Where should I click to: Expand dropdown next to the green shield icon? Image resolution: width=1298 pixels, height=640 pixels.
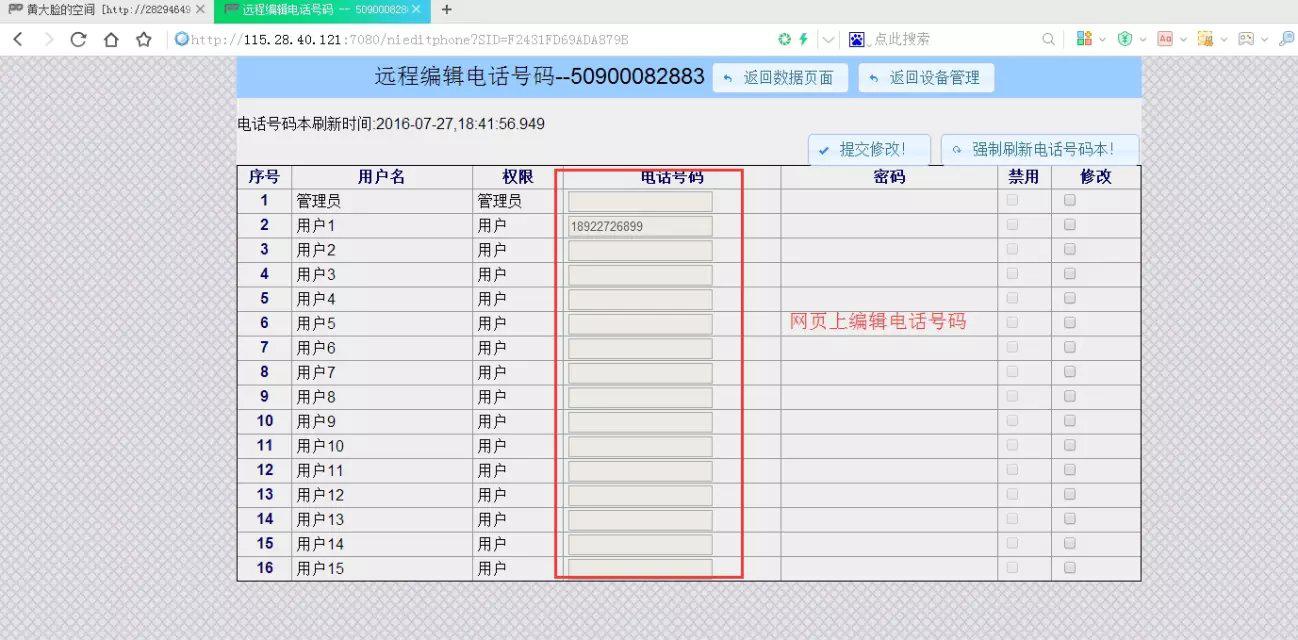[x=1142, y=40]
